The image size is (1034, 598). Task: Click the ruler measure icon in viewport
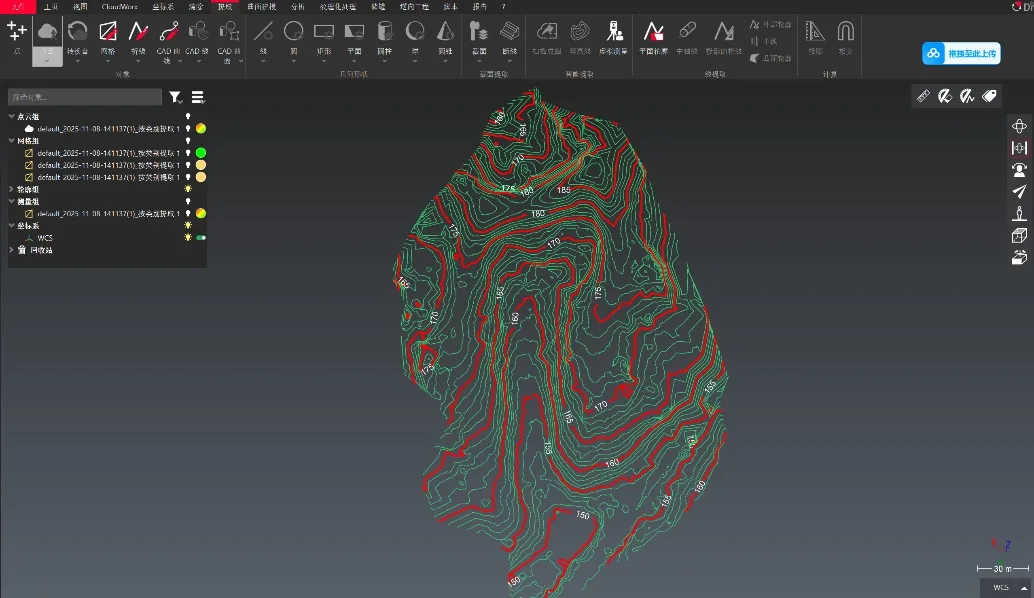(922, 96)
